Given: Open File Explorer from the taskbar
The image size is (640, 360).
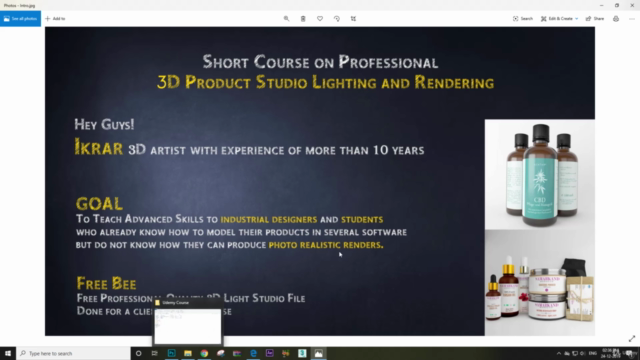Looking at the screenshot, I should click(x=188, y=353).
